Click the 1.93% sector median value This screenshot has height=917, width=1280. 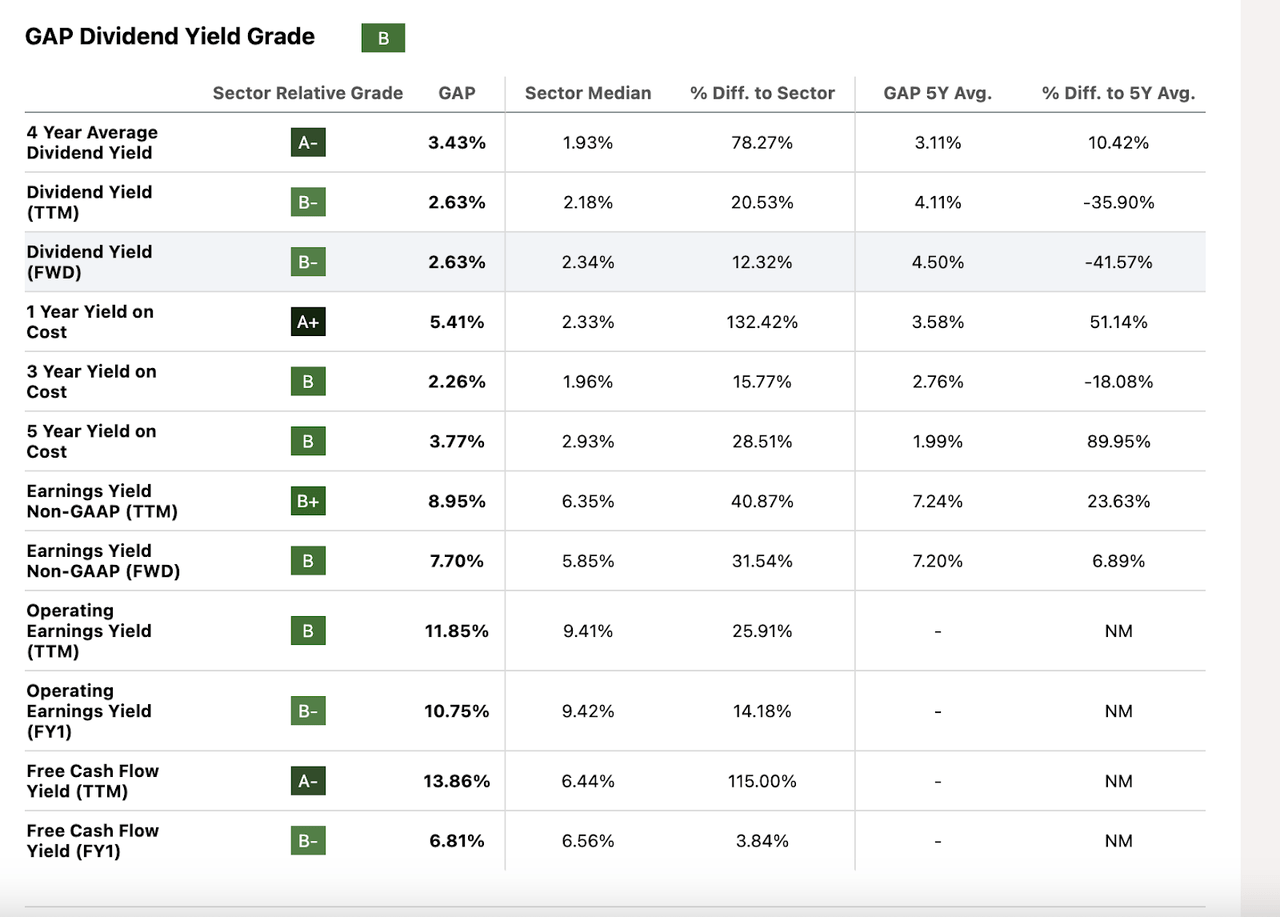click(588, 143)
